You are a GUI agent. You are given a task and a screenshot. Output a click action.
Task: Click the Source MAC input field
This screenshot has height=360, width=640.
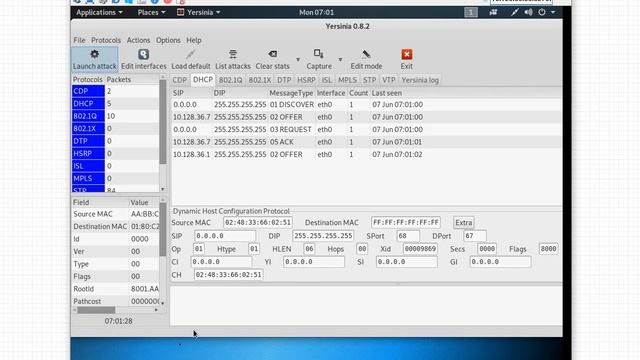[258, 222]
